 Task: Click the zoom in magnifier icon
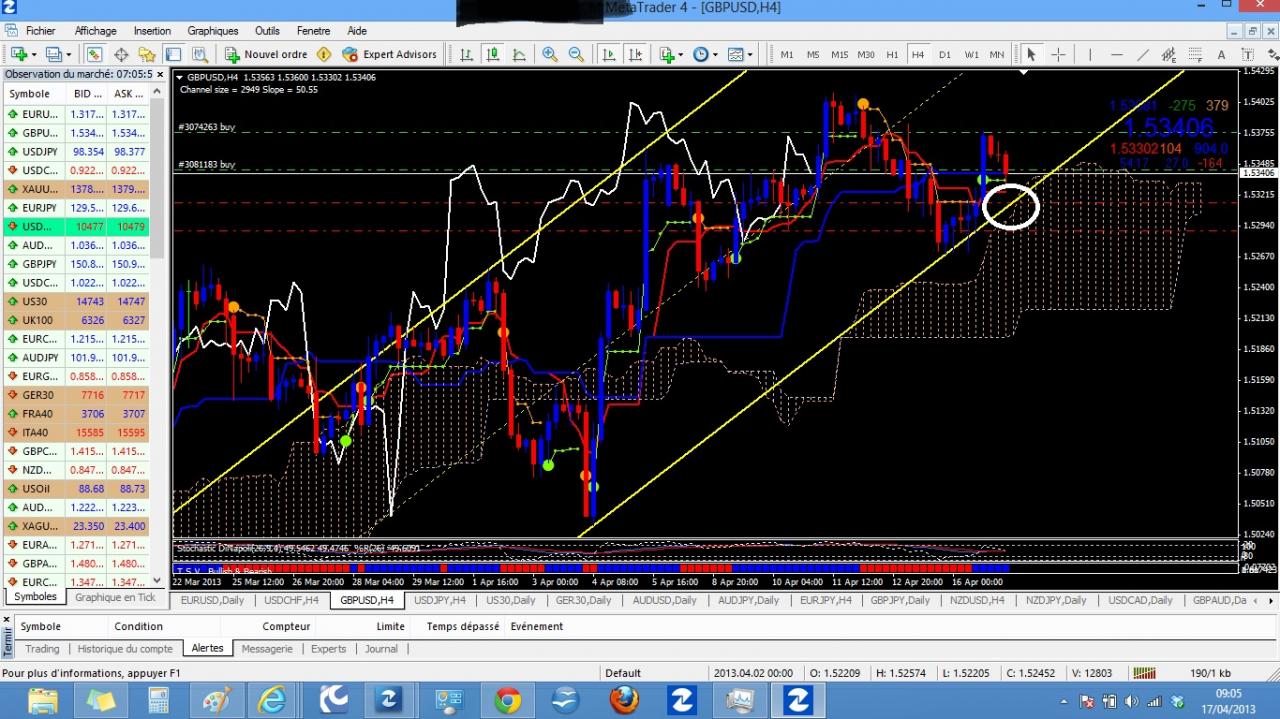[550, 54]
